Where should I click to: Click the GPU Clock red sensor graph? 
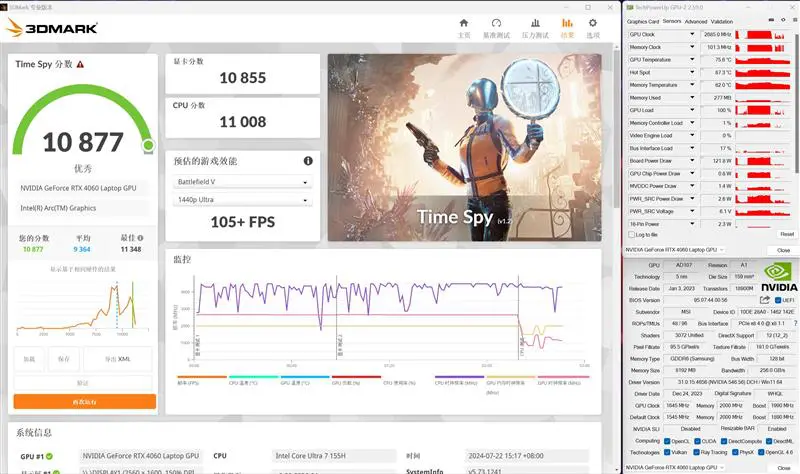pyautogui.click(x=763, y=35)
